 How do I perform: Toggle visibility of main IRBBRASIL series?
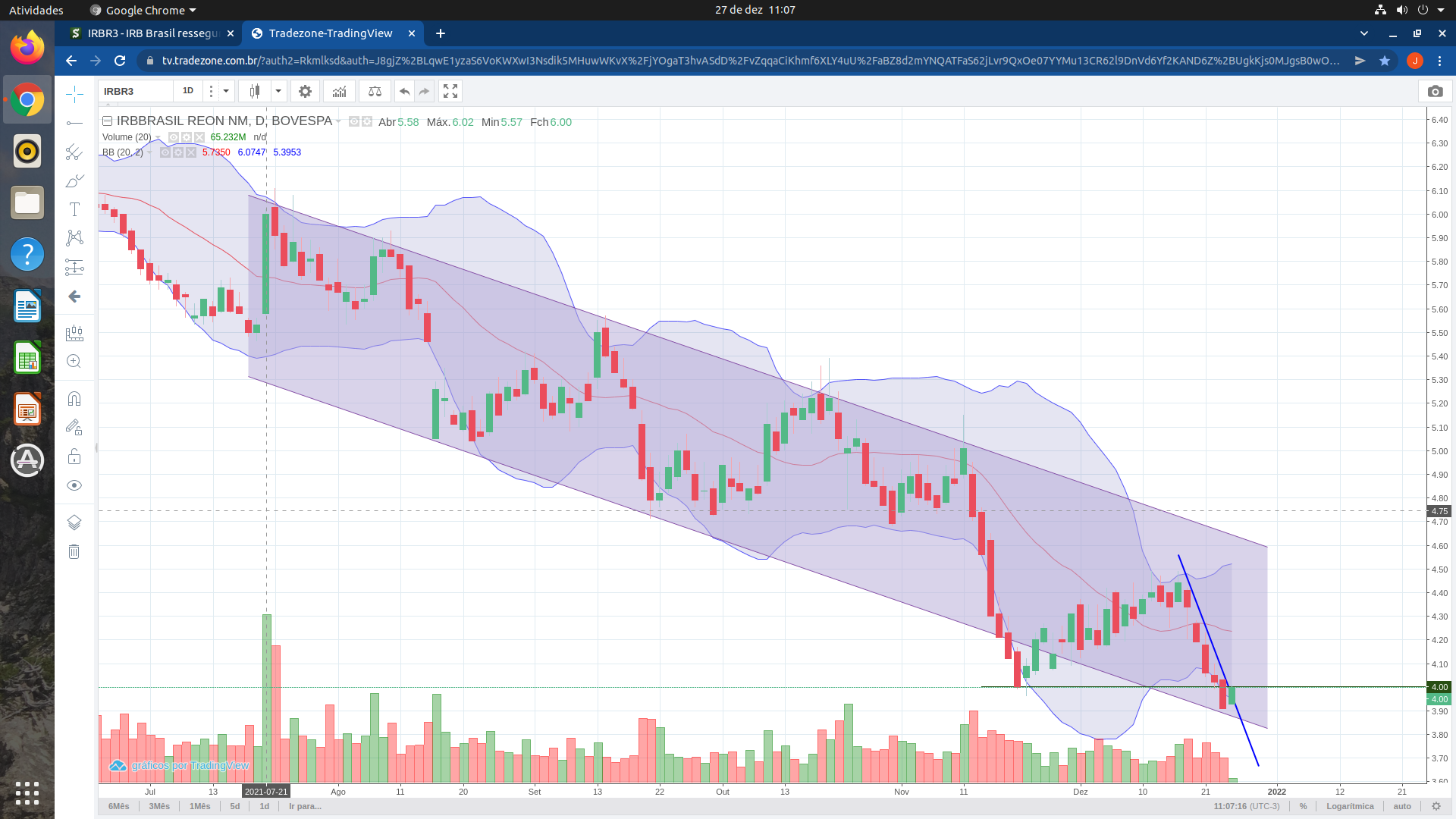click(x=354, y=121)
